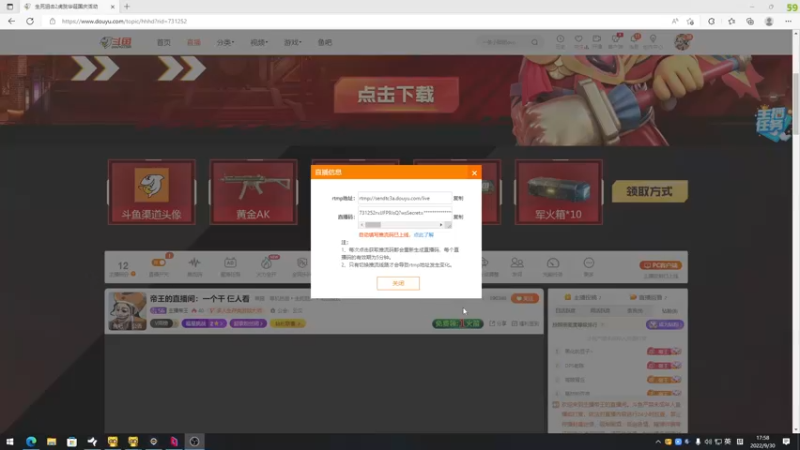Open File Explorer from the taskbar
Screen dimensions: 800x450
[x=52, y=441]
